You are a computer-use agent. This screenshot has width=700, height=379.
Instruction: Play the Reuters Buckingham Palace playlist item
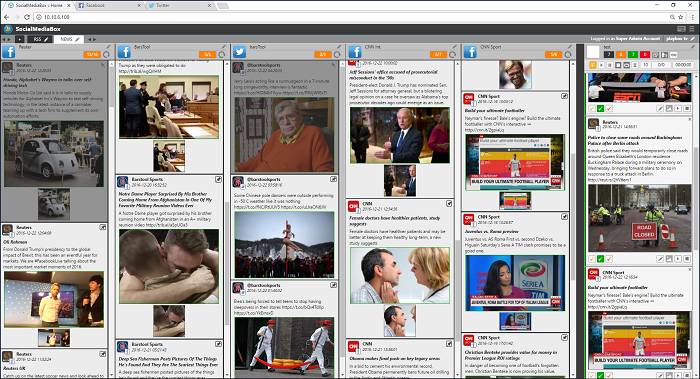click(678, 259)
